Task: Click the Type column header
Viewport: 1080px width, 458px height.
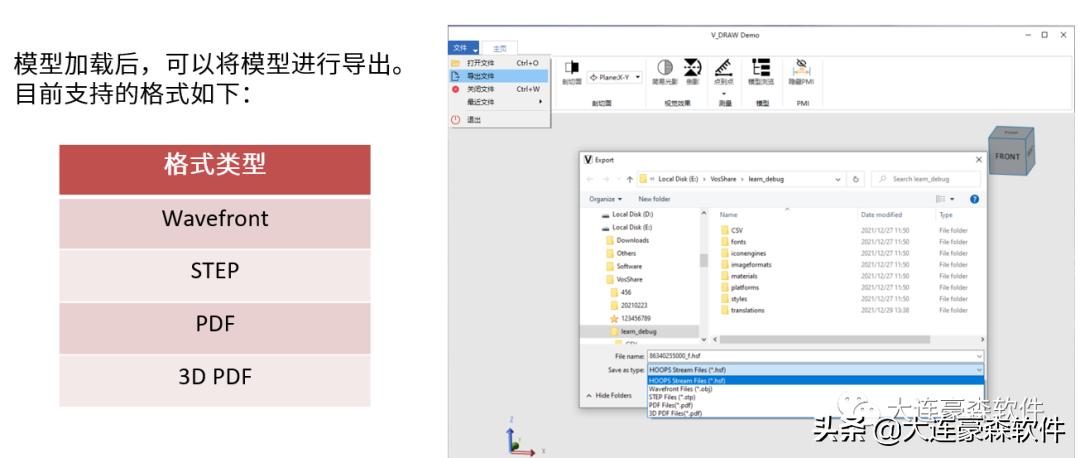Action: click(x=946, y=215)
